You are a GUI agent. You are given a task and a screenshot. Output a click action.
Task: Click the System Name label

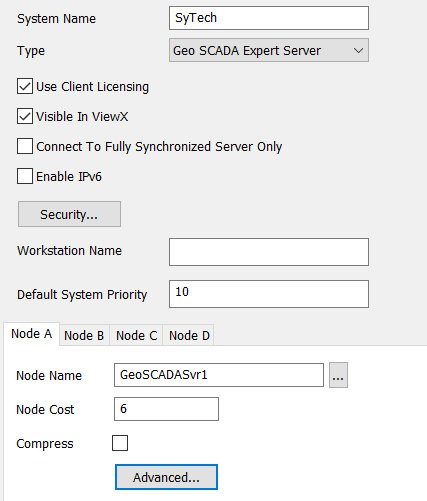pos(56,19)
